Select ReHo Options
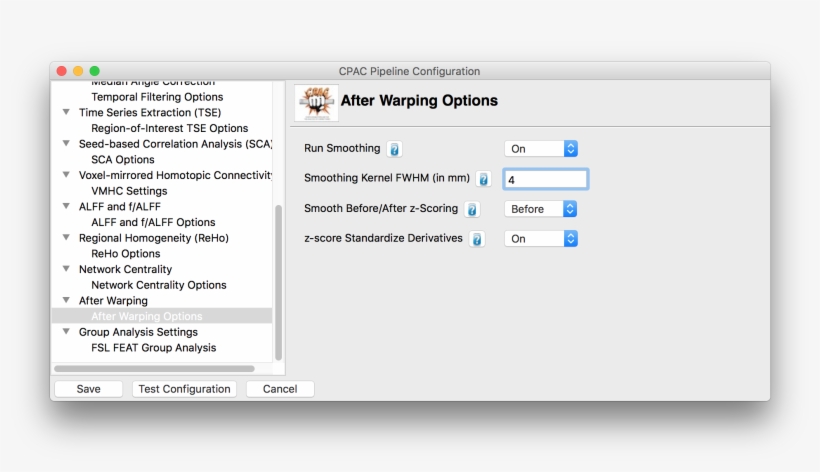Screen dimensions: 820x472 click(126, 254)
